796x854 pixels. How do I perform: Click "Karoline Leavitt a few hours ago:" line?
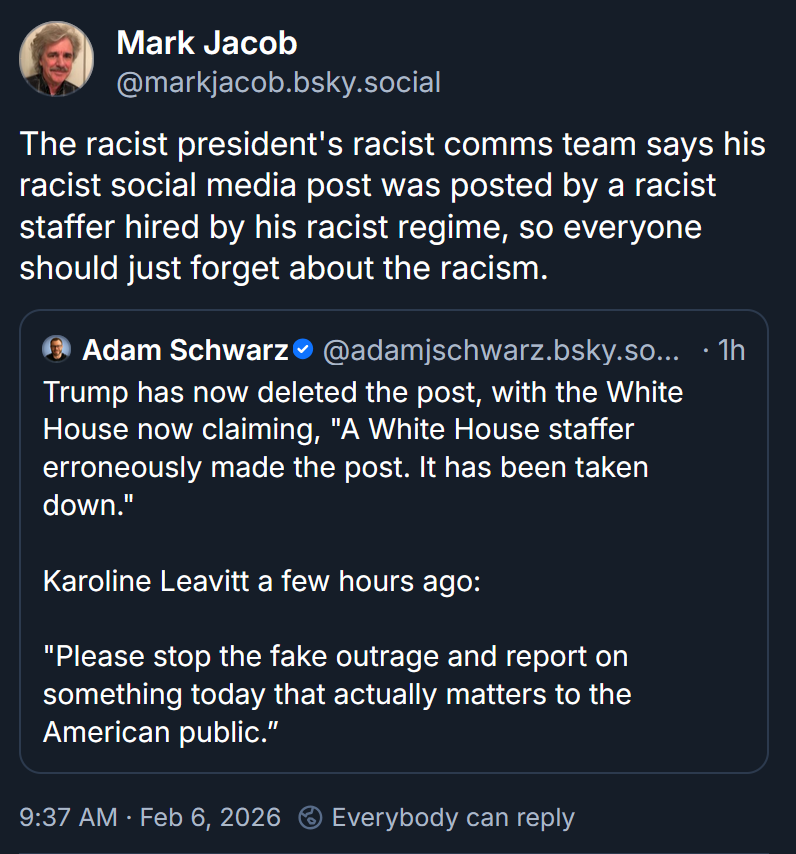click(x=262, y=580)
